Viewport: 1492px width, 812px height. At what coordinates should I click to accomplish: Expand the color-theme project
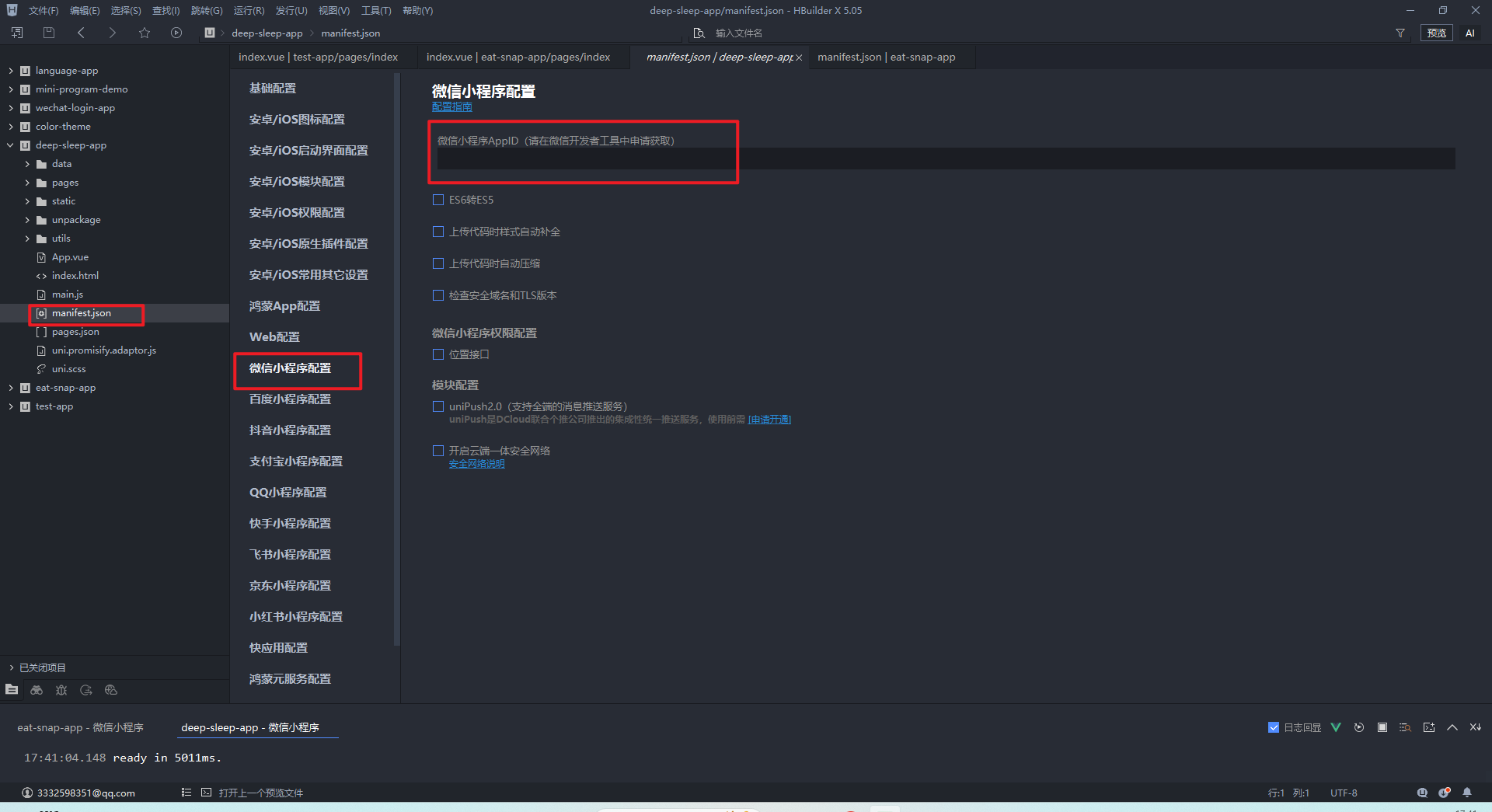(11, 127)
